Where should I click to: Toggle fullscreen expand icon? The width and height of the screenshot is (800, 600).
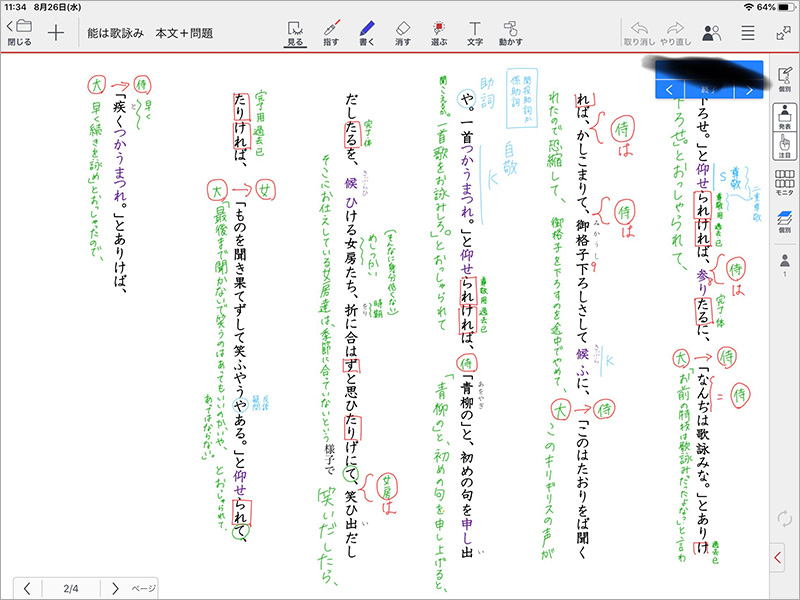coord(783,33)
